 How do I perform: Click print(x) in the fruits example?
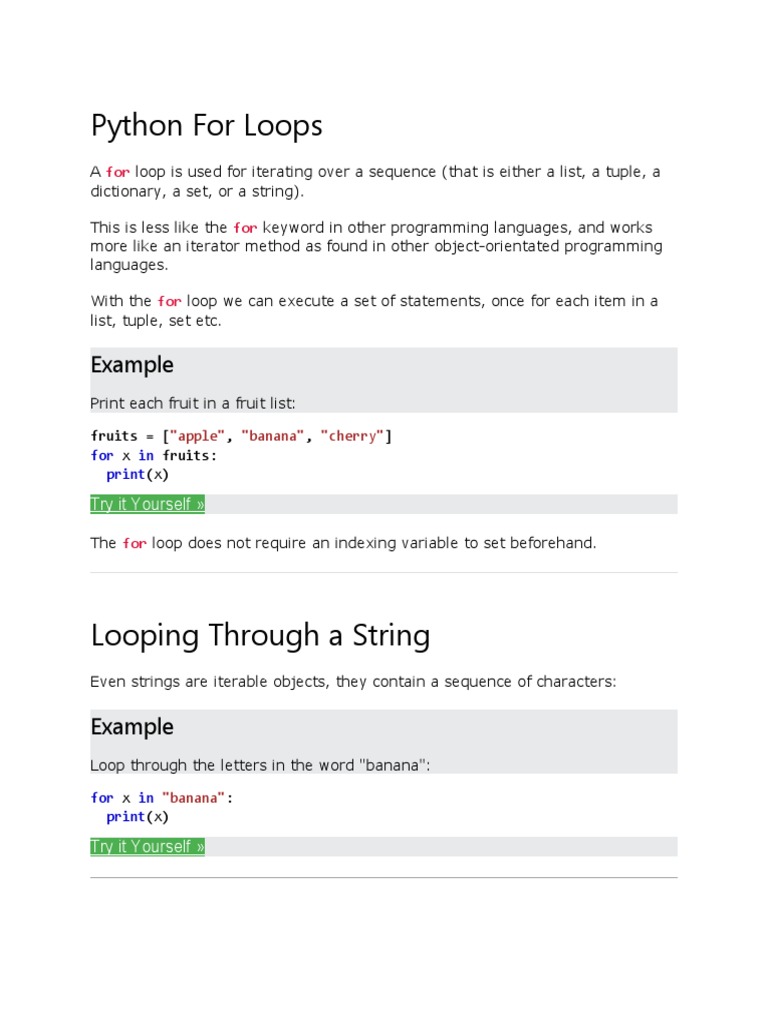click(138, 474)
